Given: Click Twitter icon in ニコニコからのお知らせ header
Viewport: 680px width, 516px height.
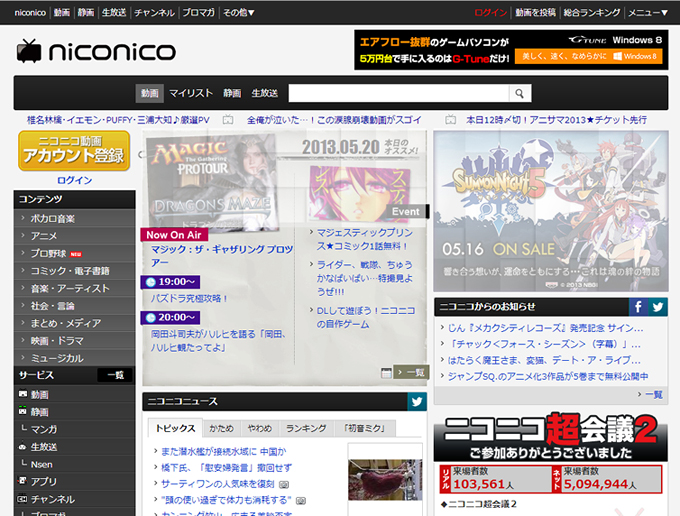Looking at the screenshot, I should click(x=658, y=307).
